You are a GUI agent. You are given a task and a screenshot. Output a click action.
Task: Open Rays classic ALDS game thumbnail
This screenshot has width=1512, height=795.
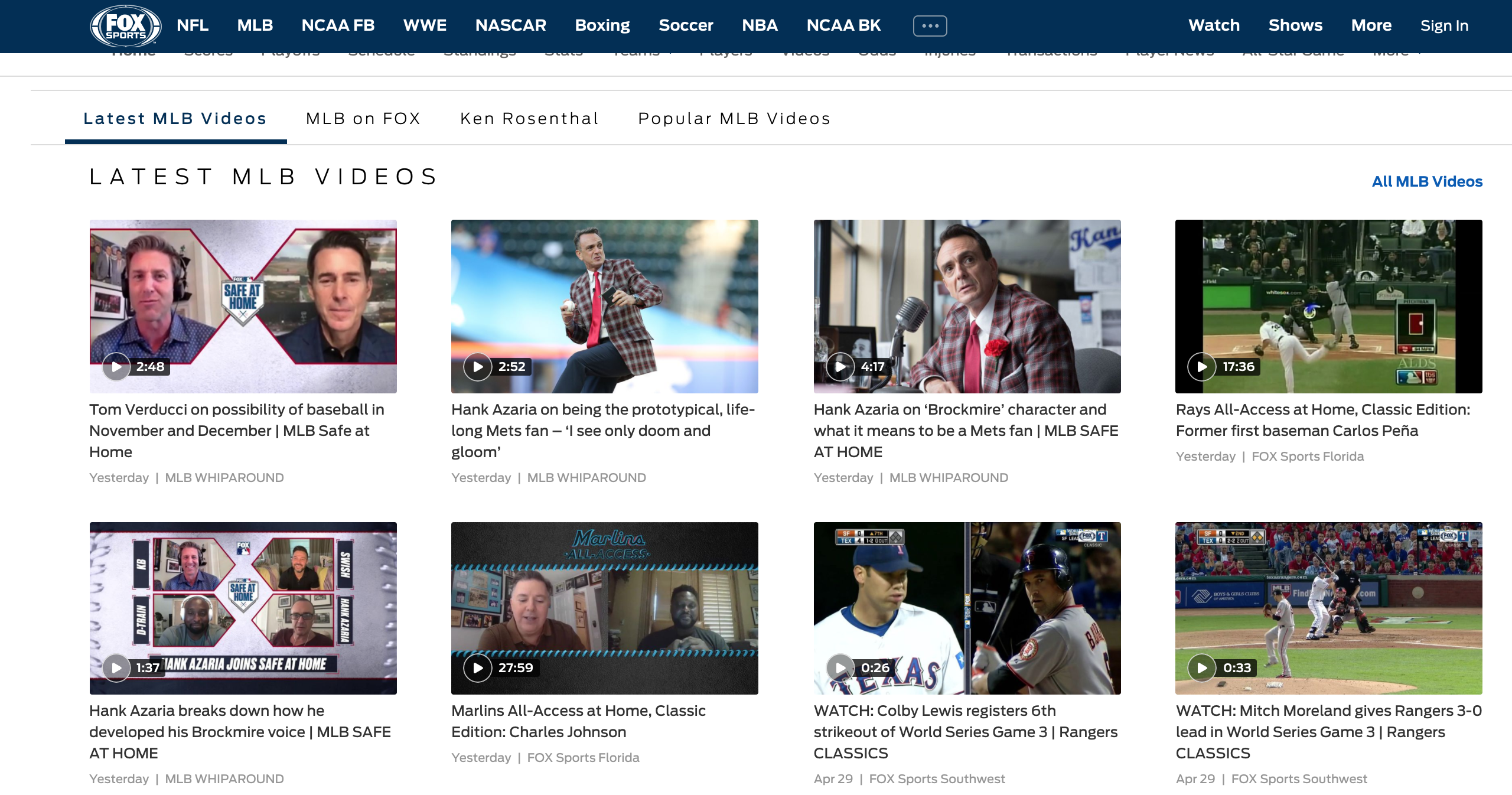click(x=1329, y=307)
